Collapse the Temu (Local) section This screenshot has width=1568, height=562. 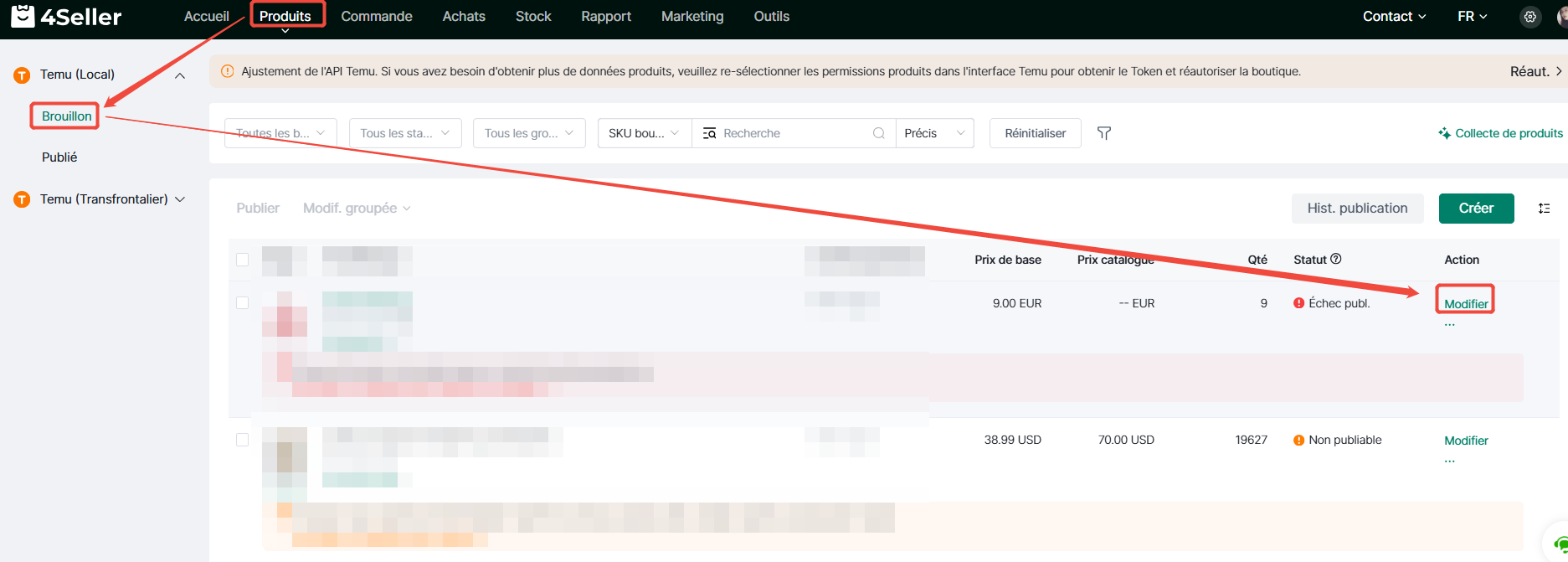pos(180,75)
